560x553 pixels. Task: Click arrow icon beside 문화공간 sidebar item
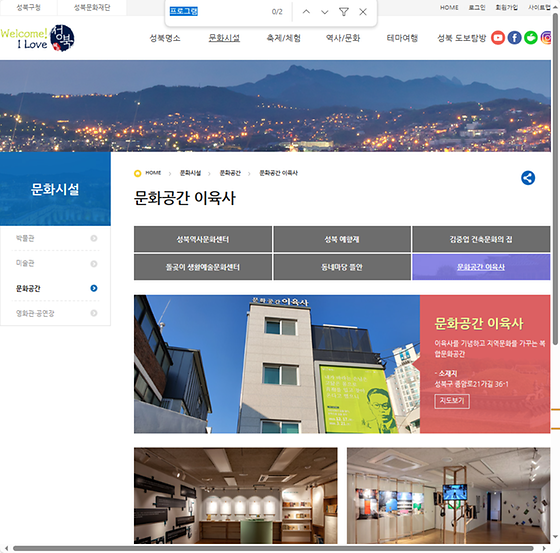pos(94,288)
